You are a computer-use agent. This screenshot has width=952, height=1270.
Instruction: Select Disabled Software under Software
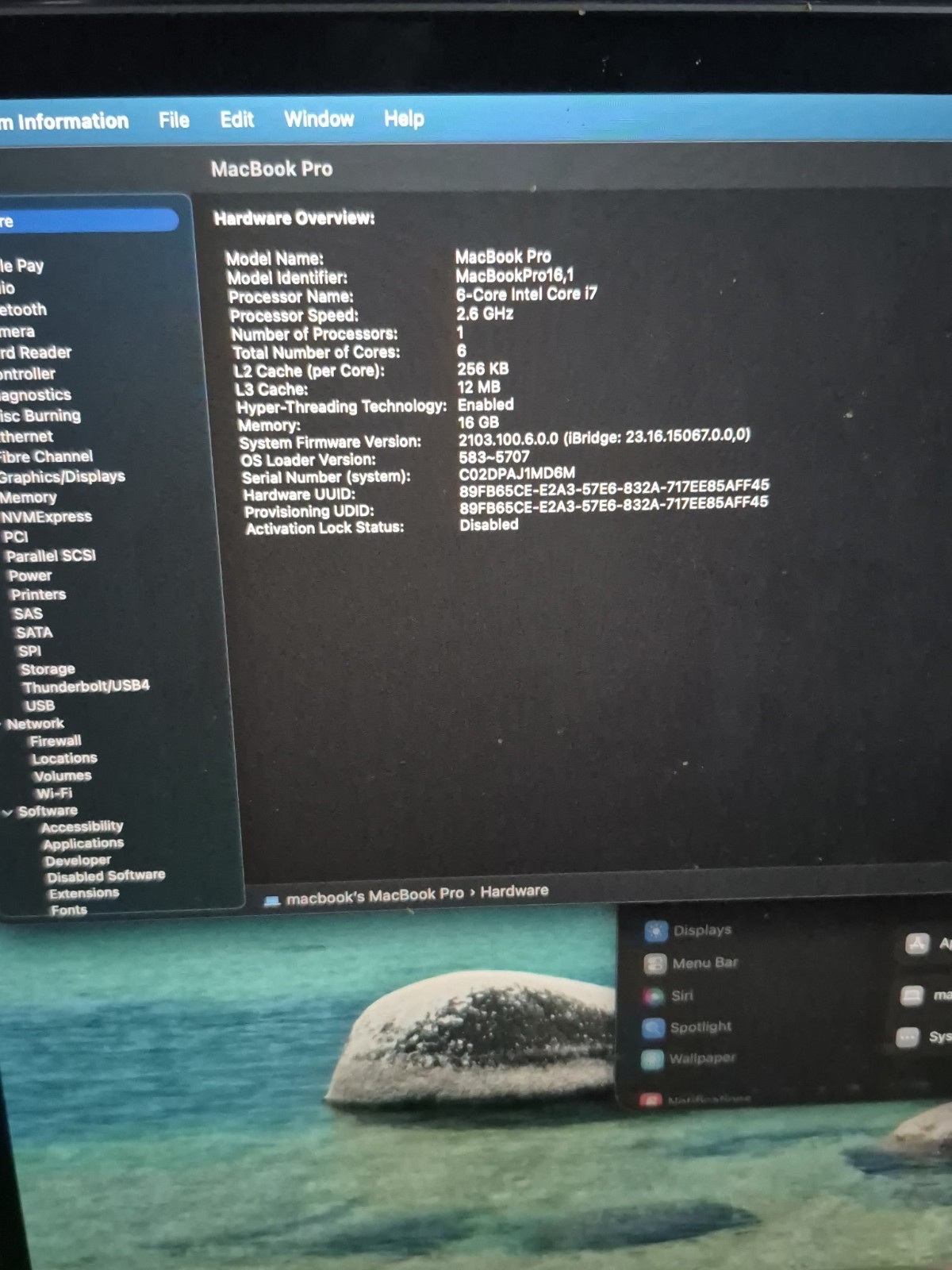[106, 876]
